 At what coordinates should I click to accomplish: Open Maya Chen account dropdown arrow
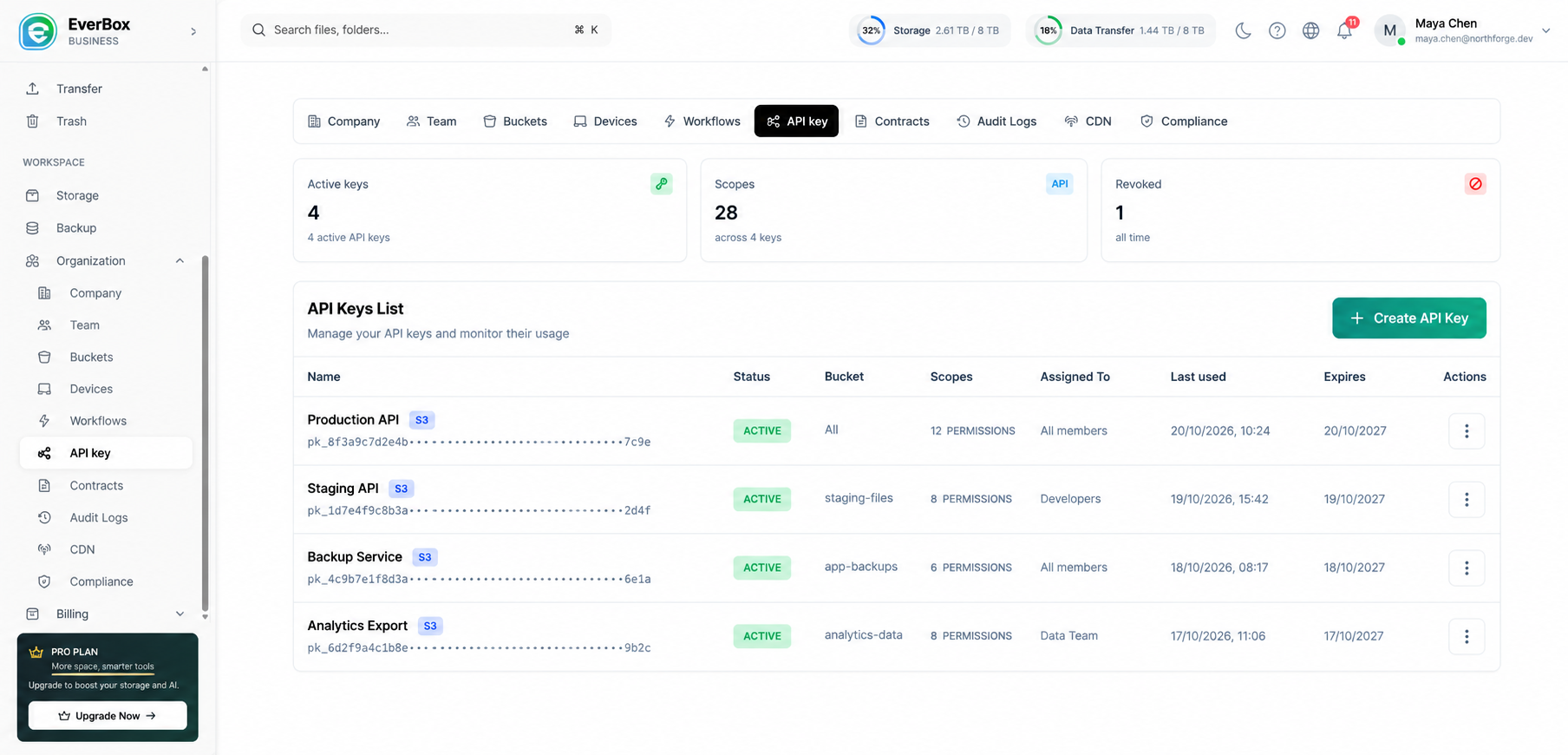(1545, 30)
